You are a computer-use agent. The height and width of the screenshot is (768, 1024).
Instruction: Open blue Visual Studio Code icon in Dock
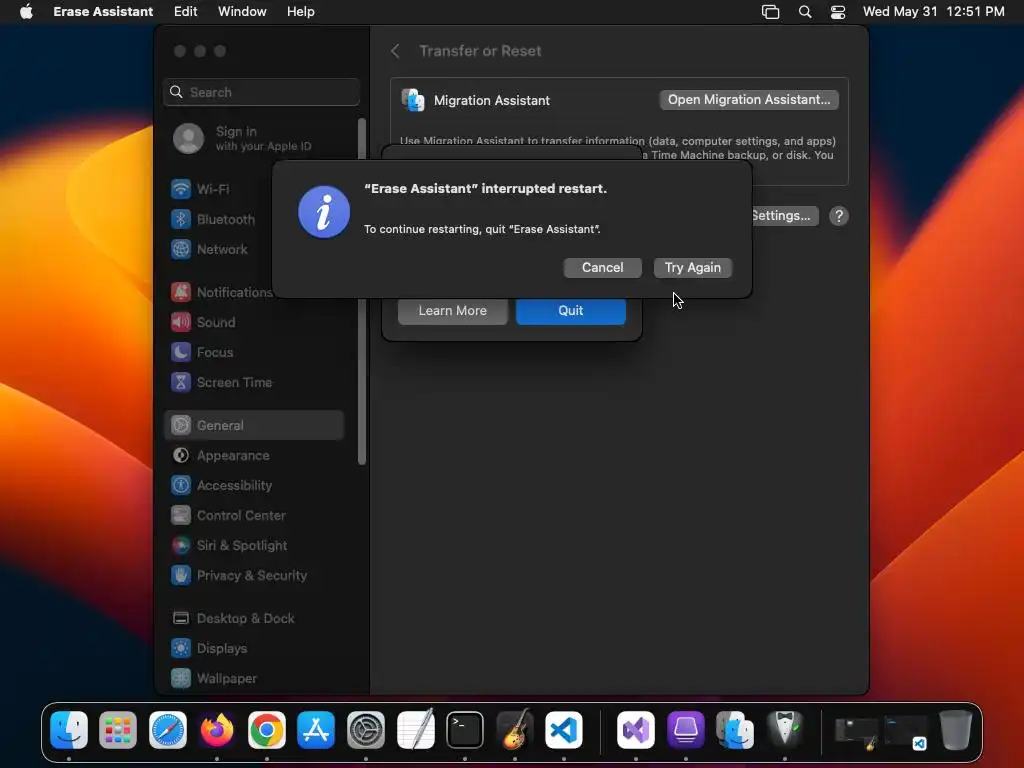(564, 730)
